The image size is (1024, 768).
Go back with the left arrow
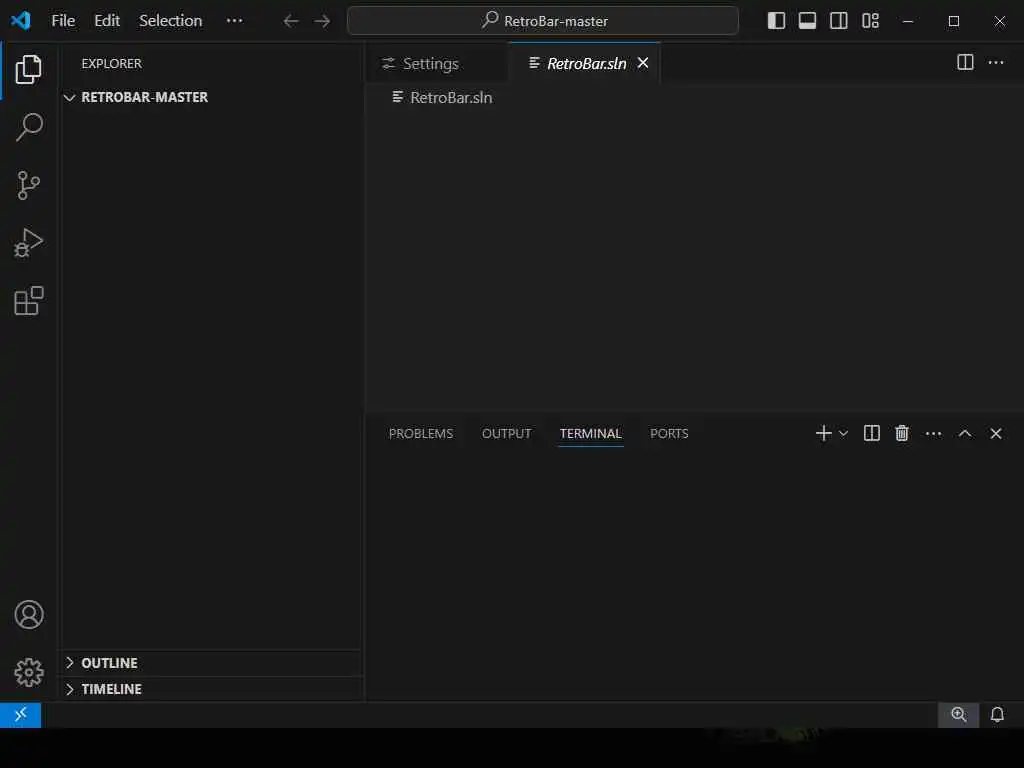click(x=291, y=21)
